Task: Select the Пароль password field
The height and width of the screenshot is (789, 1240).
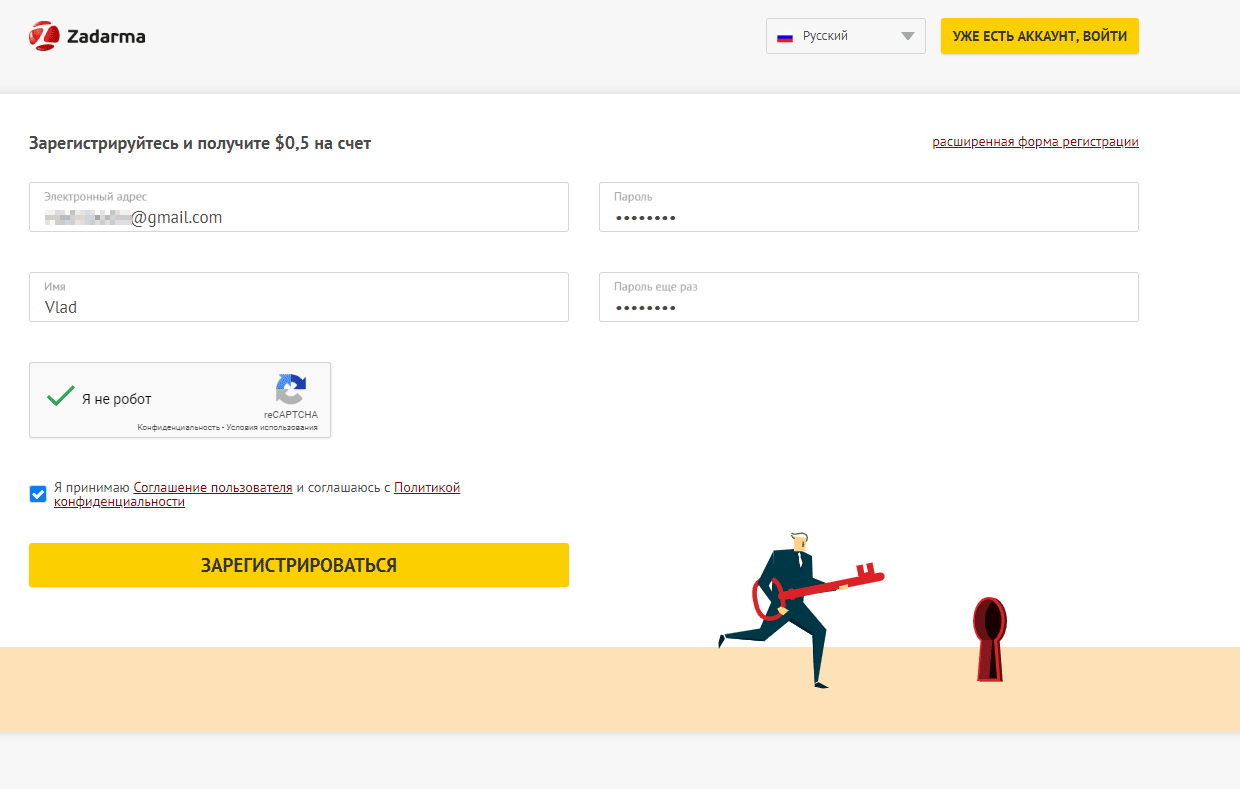Action: click(x=868, y=216)
